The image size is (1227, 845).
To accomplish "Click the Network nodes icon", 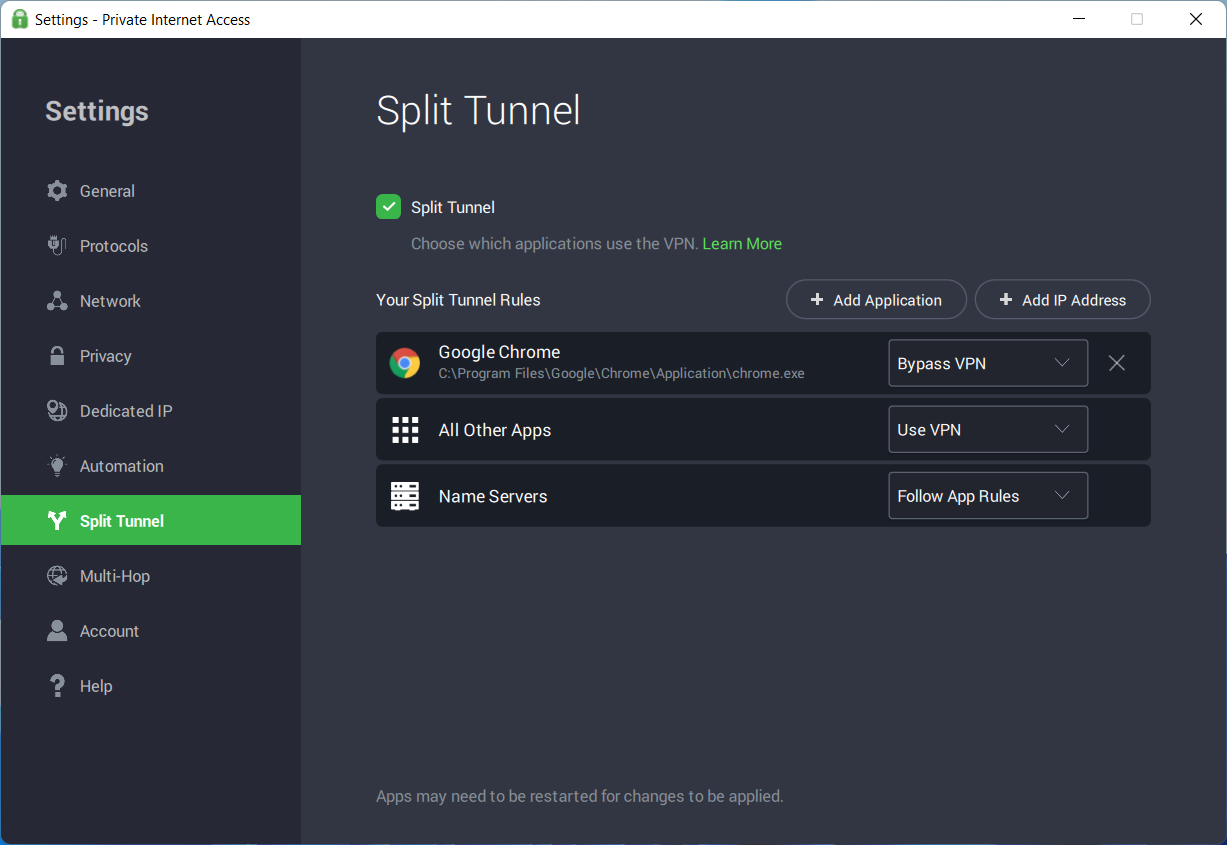I will point(58,301).
